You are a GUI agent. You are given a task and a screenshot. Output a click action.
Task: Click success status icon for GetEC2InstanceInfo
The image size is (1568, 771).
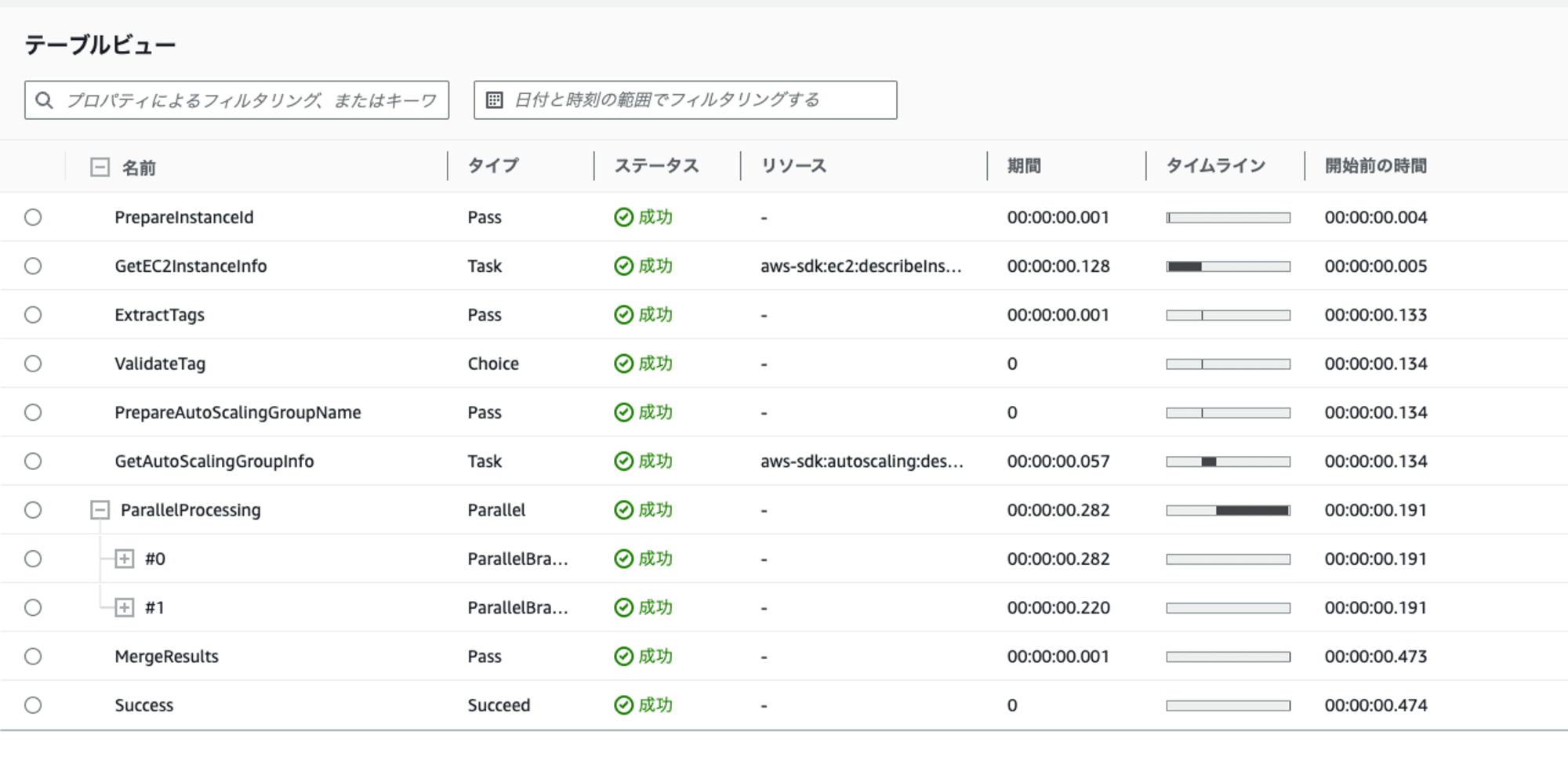pyautogui.click(x=623, y=266)
